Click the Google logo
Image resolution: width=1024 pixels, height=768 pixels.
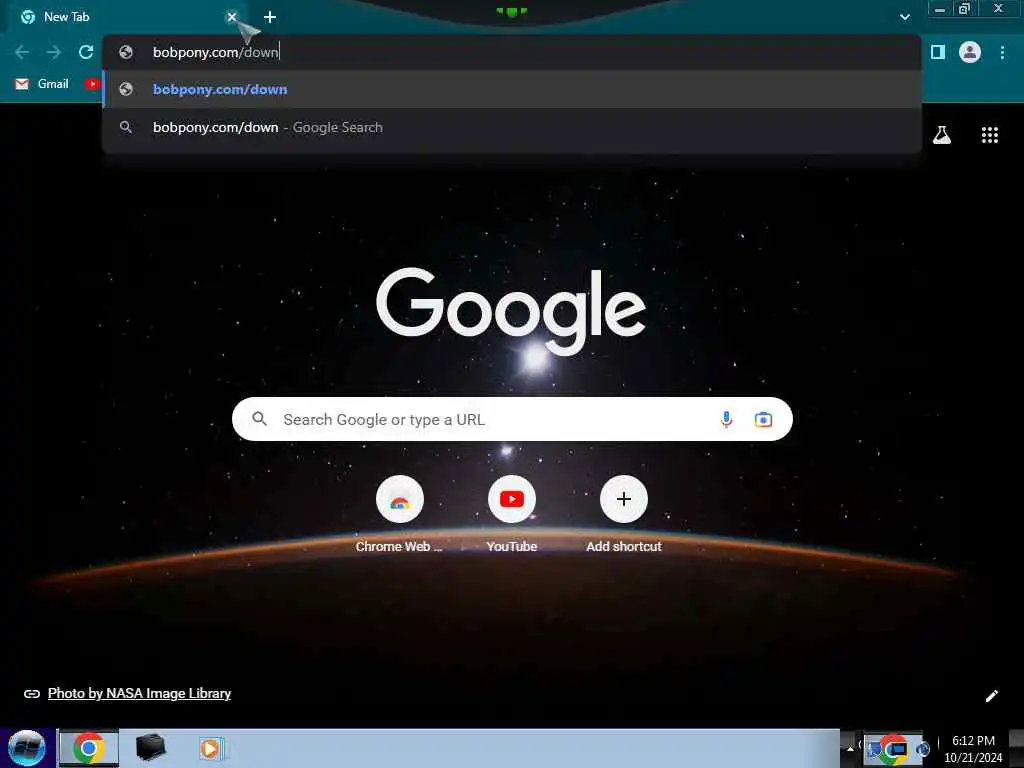pyautogui.click(x=511, y=312)
